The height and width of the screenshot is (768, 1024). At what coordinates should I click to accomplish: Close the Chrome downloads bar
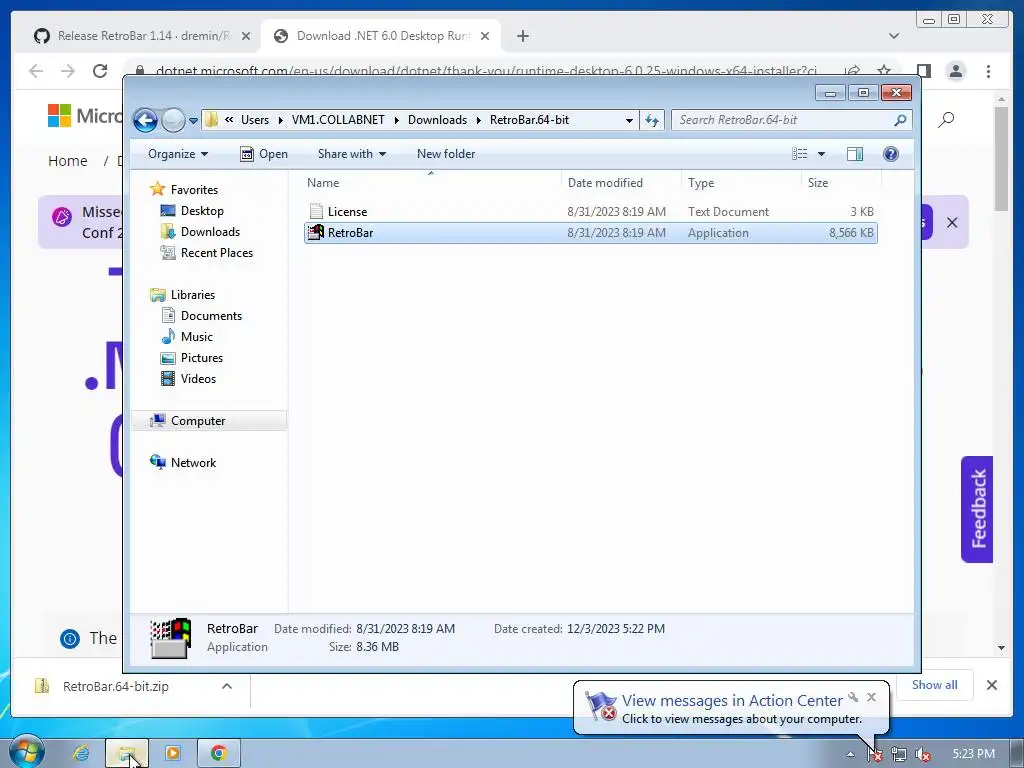coord(991,685)
